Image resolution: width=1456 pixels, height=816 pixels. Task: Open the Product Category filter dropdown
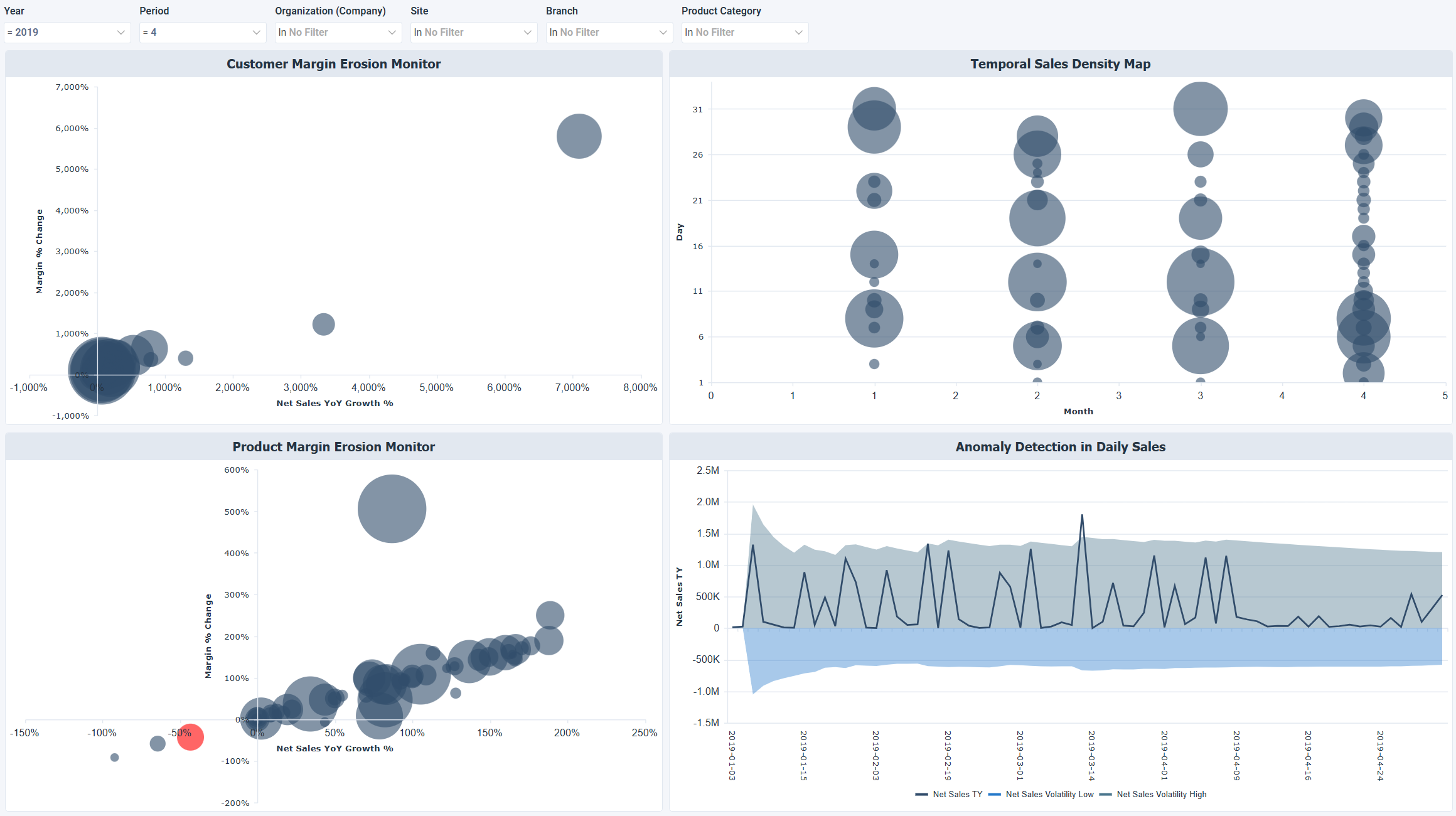(798, 32)
